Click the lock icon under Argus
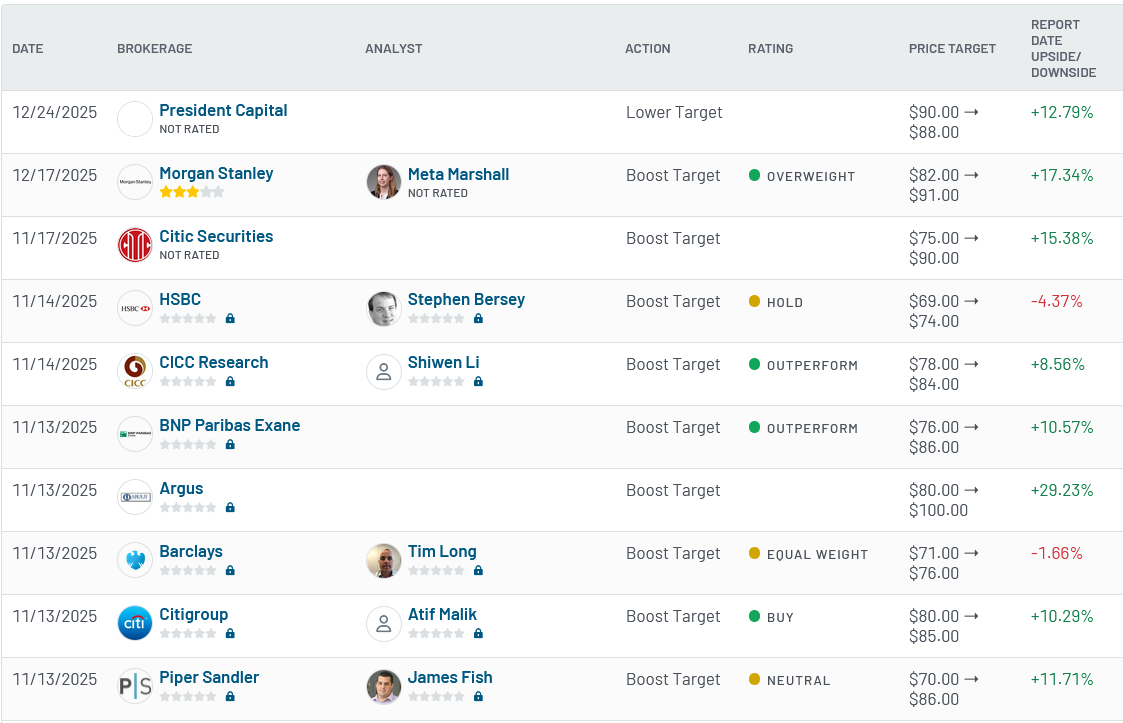This screenshot has width=1123, height=723. [230, 507]
